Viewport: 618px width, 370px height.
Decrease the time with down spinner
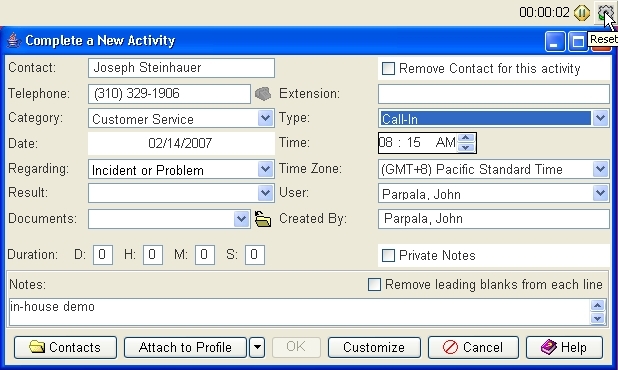(x=466, y=147)
